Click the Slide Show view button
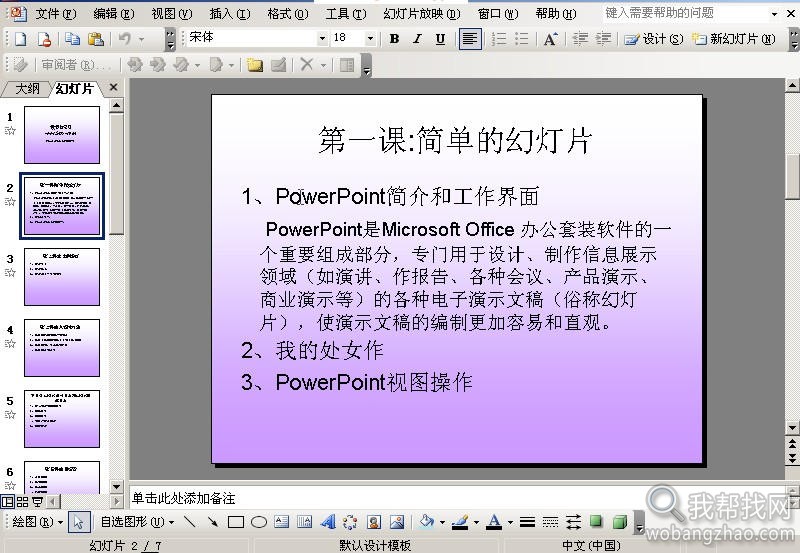Screen dimensions: 800x553 38,501
